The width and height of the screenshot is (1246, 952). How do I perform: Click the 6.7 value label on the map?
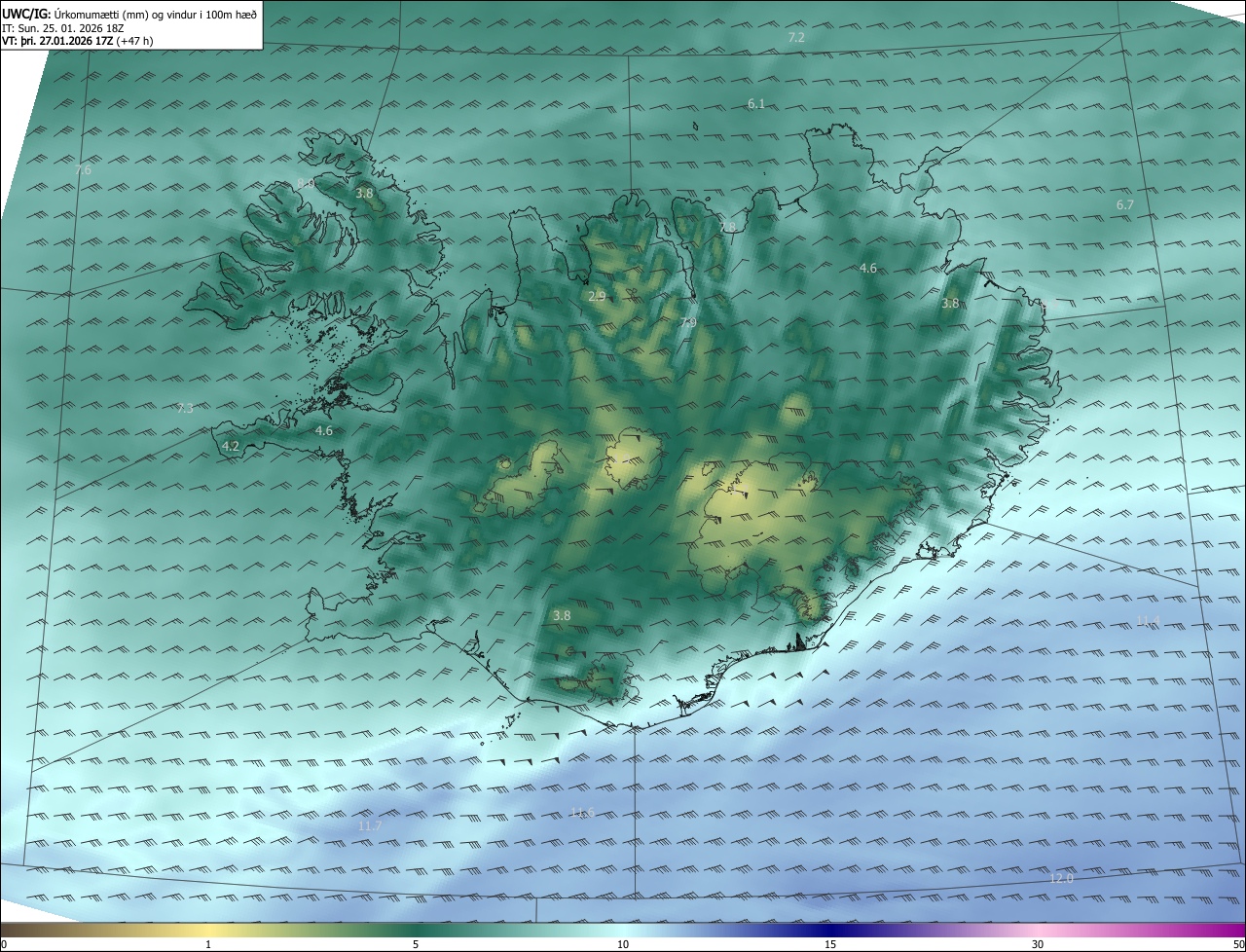tap(1125, 204)
